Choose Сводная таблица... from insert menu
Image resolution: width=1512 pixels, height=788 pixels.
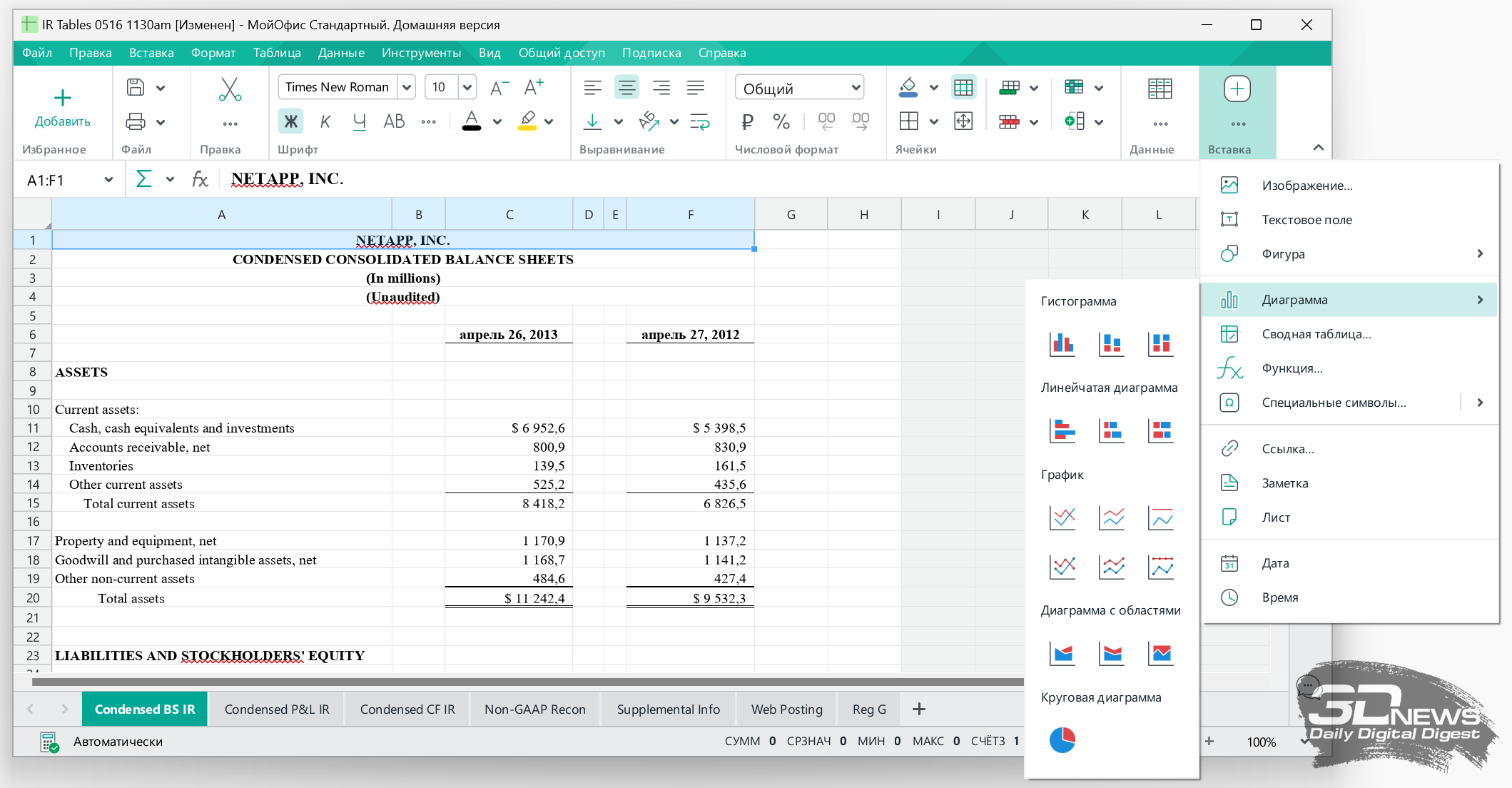[1349, 334]
